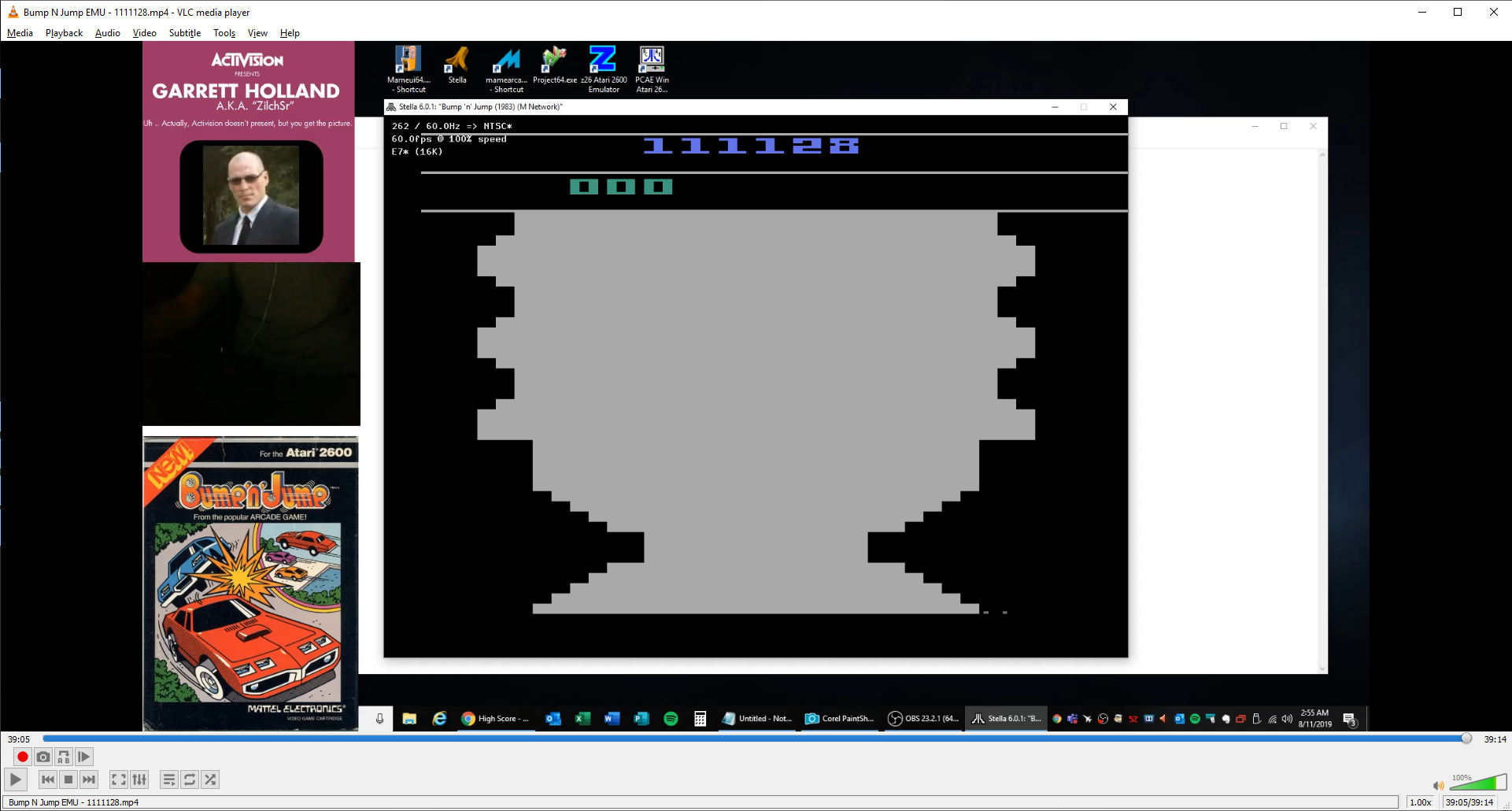Open the extended settings equalizer icon
This screenshot has width=1512, height=811.
coord(139,780)
